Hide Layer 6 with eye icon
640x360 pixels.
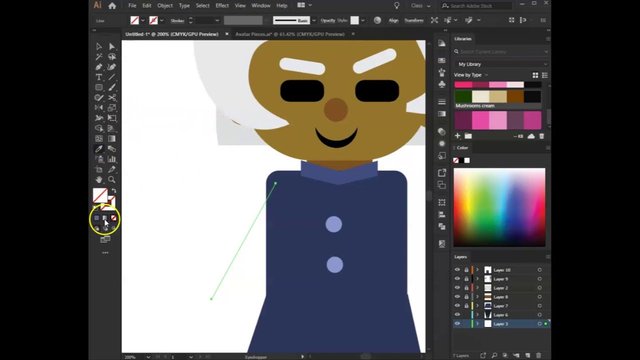tap(457, 315)
